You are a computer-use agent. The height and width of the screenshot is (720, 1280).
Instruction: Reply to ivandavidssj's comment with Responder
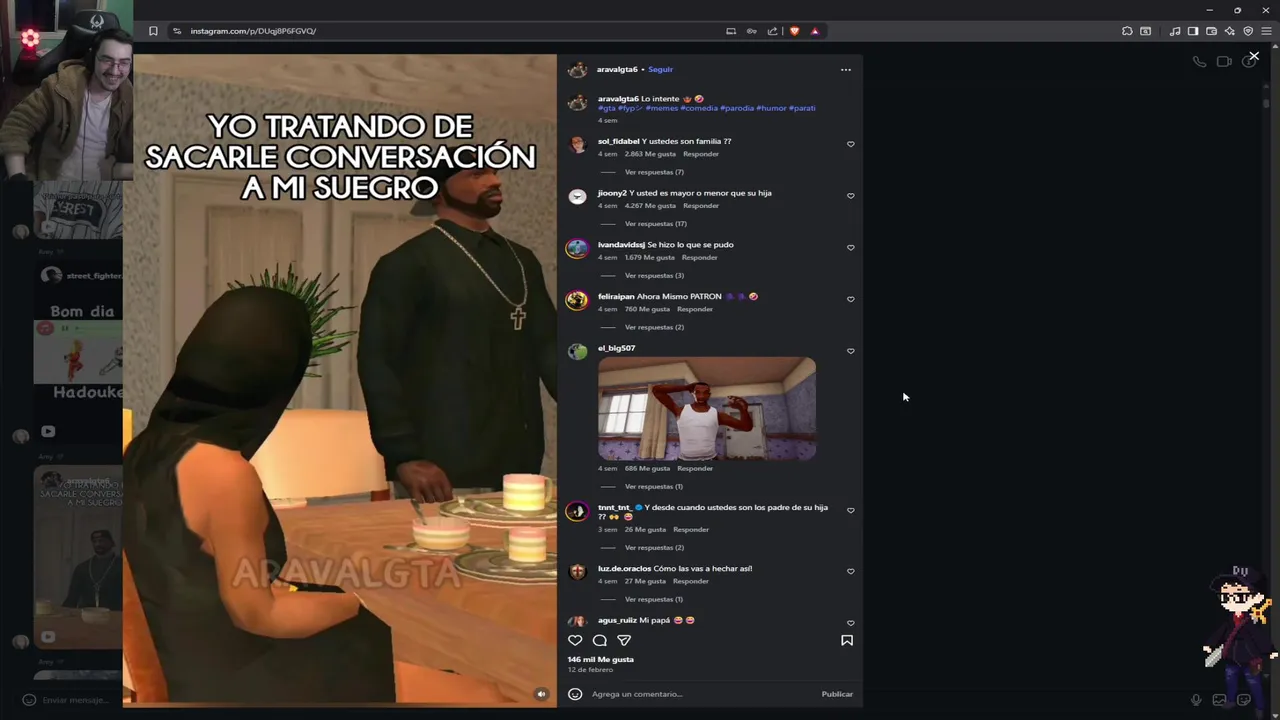pos(699,258)
